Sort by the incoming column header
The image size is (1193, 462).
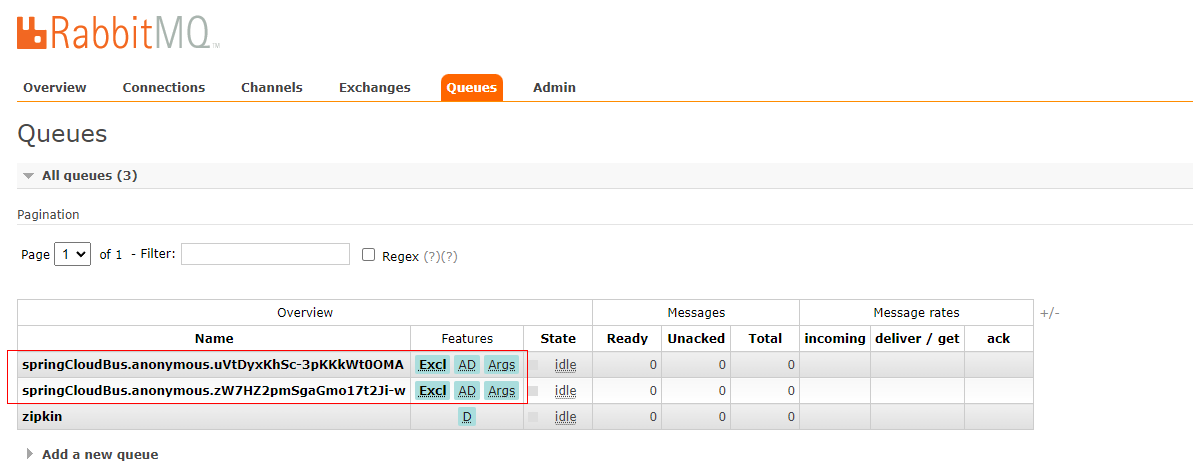tap(835, 339)
